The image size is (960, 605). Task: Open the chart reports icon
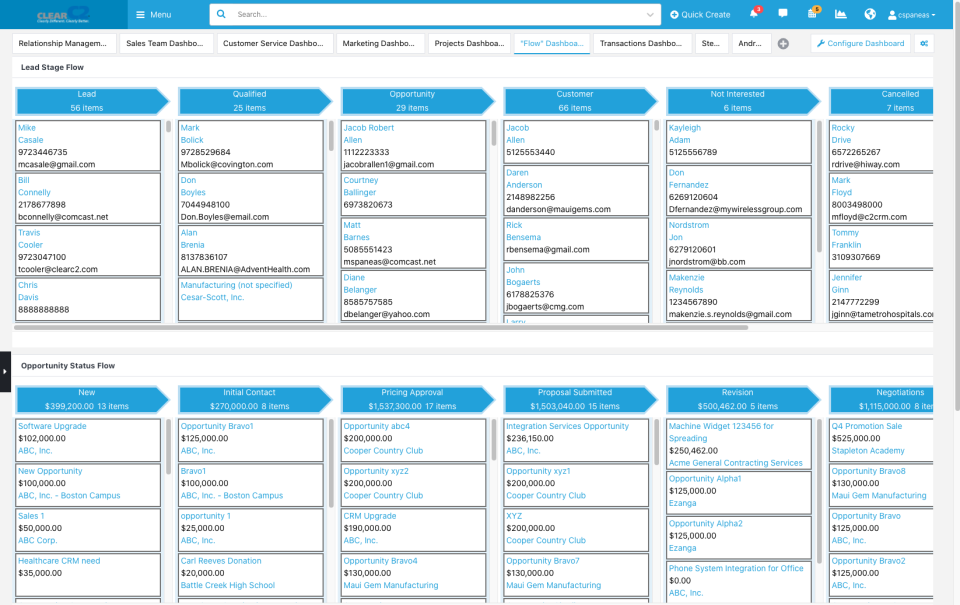[x=841, y=13]
